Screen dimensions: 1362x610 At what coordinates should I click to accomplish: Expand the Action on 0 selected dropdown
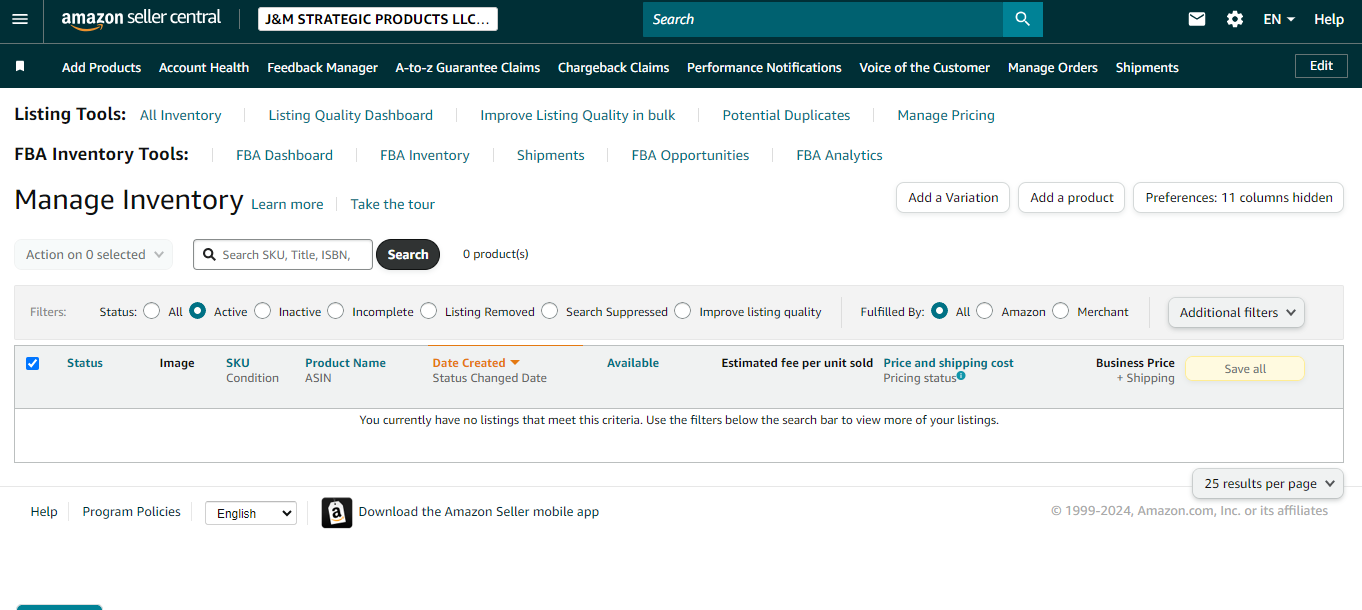[94, 255]
